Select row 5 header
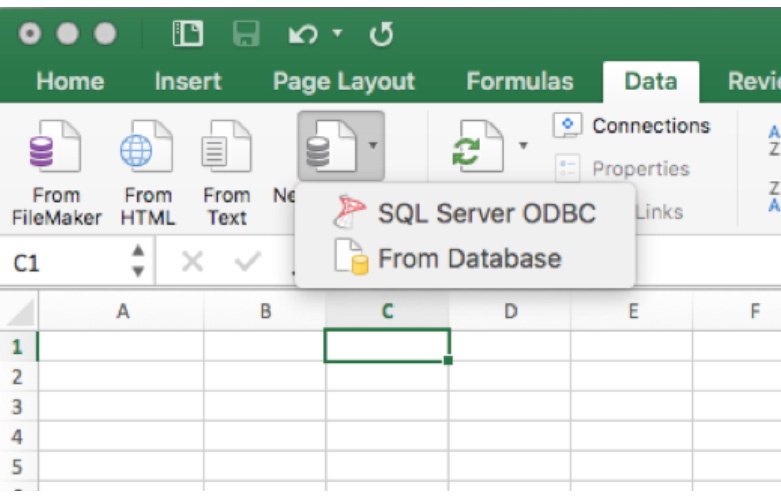The image size is (781, 496). (18, 467)
